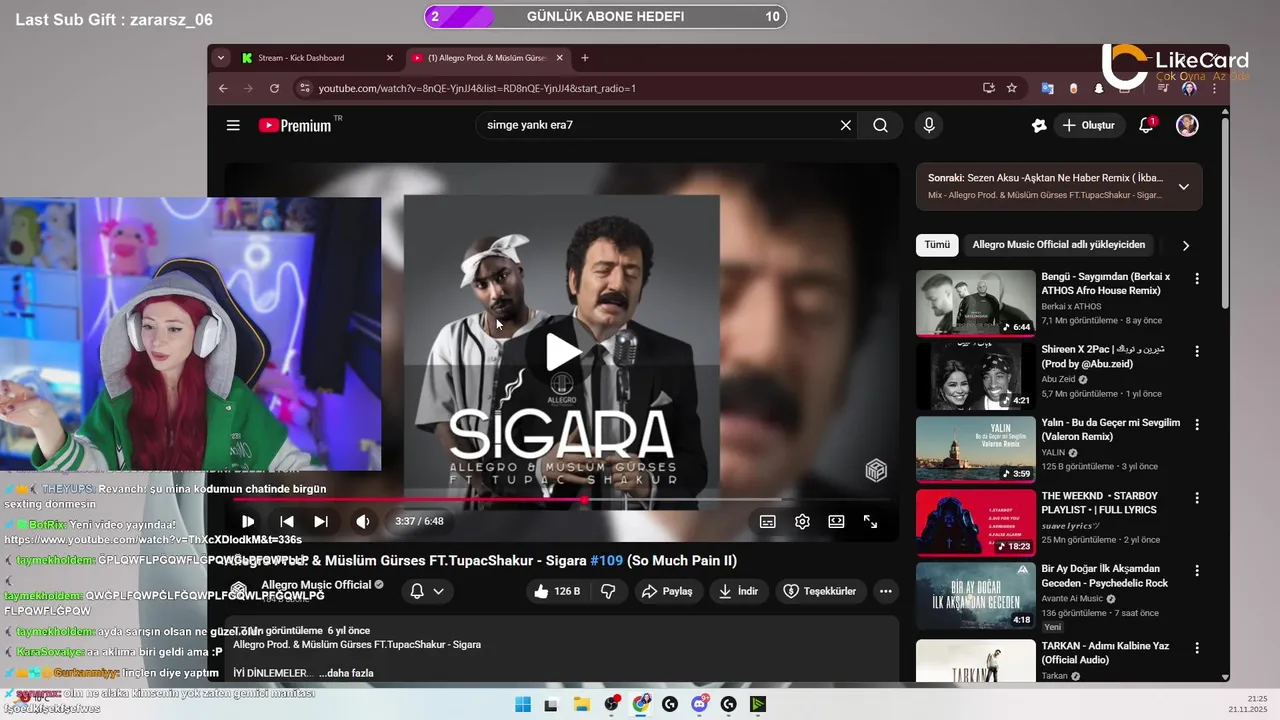Image resolution: width=1280 pixels, height=720 pixels.
Task: Switch to theater mode
Action: click(x=836, y=521)
